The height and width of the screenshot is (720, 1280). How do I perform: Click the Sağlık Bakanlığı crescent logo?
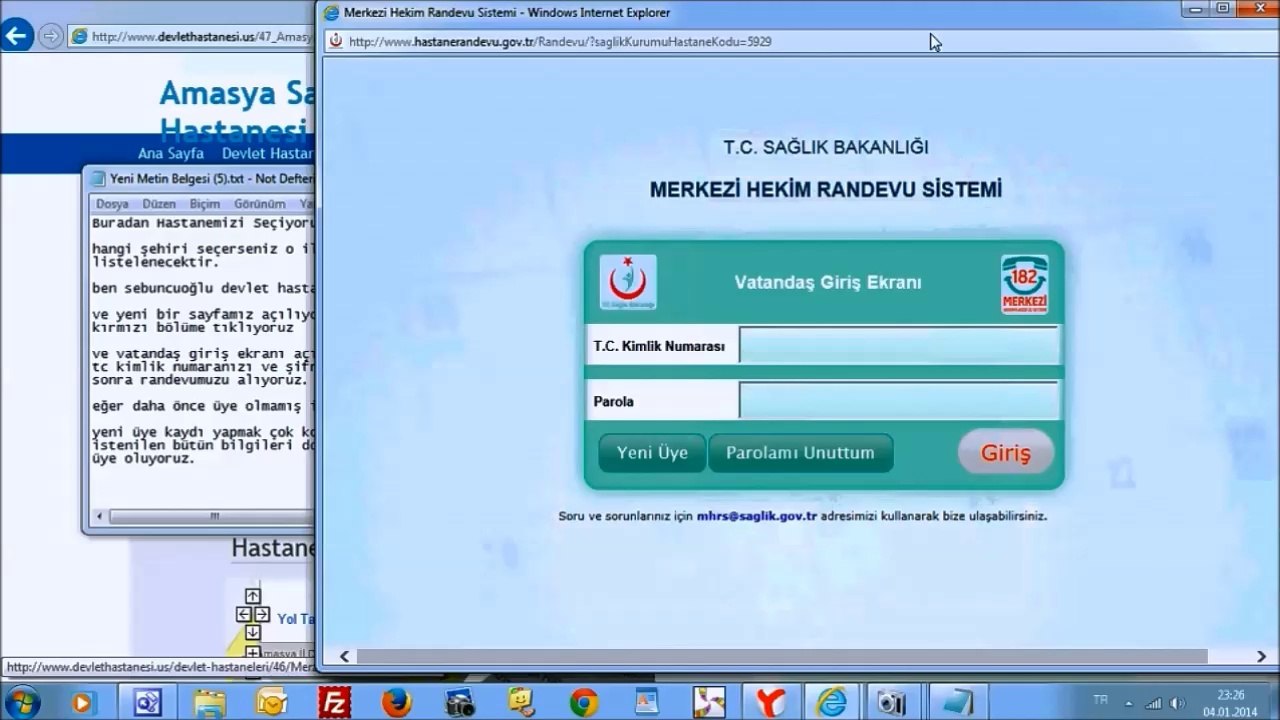[x=628, y=282]
